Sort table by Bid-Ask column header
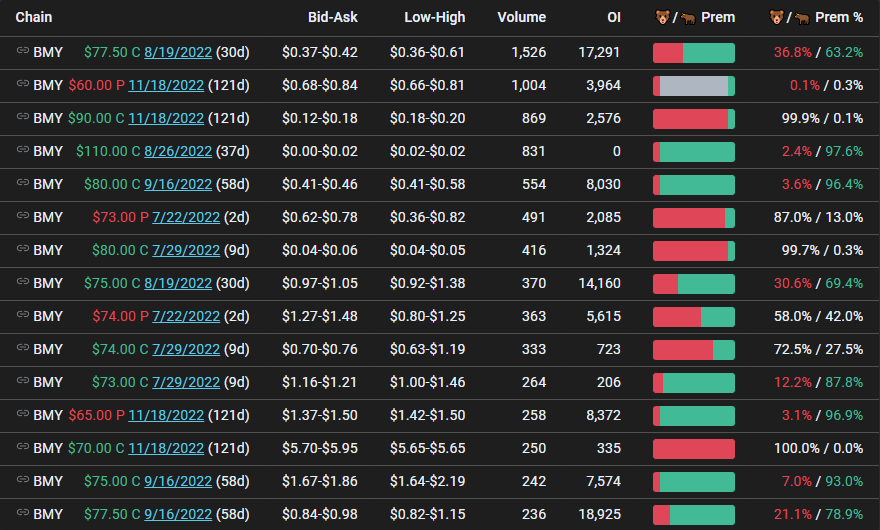Image resolution: width=880 pixels, height=530 pixels. [332, 17]
